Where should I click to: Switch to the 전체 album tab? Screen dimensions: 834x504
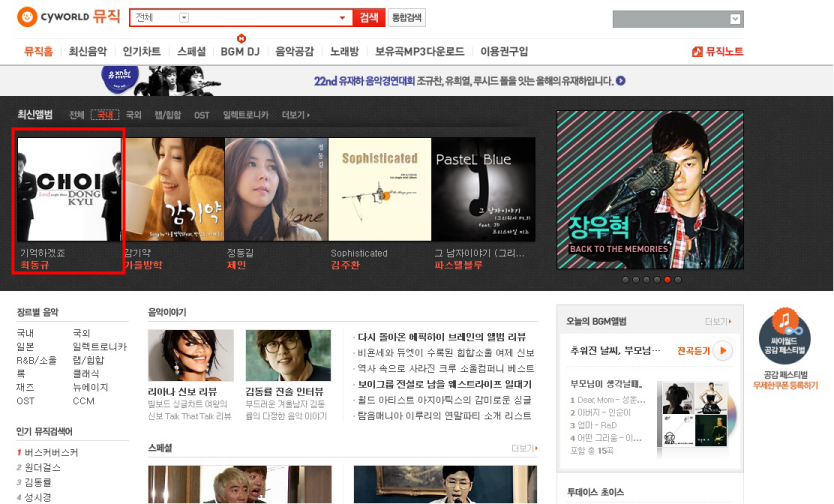pos(77,115)
